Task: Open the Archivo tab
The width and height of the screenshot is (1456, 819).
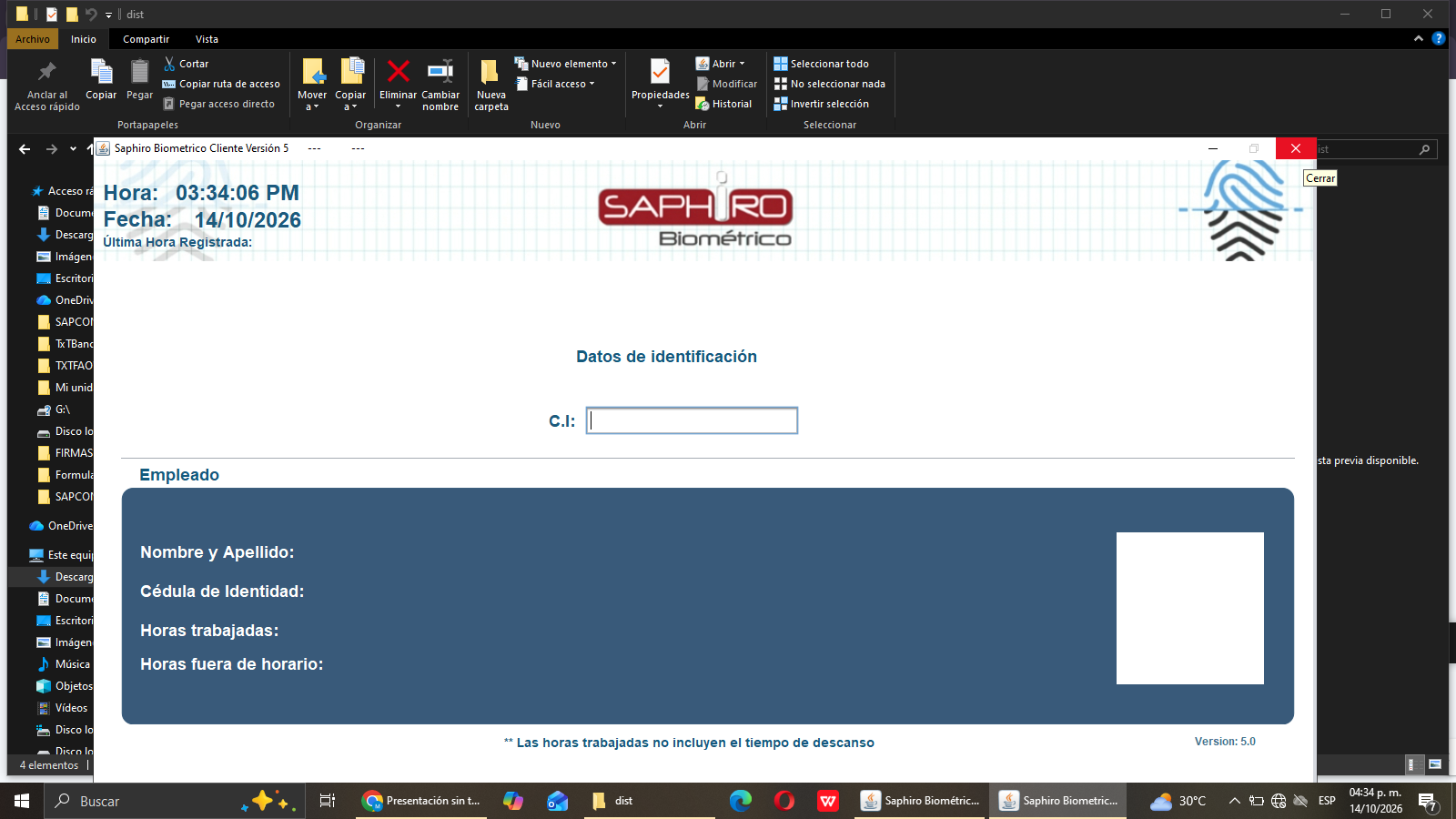Action: click(x=33, y=39)
